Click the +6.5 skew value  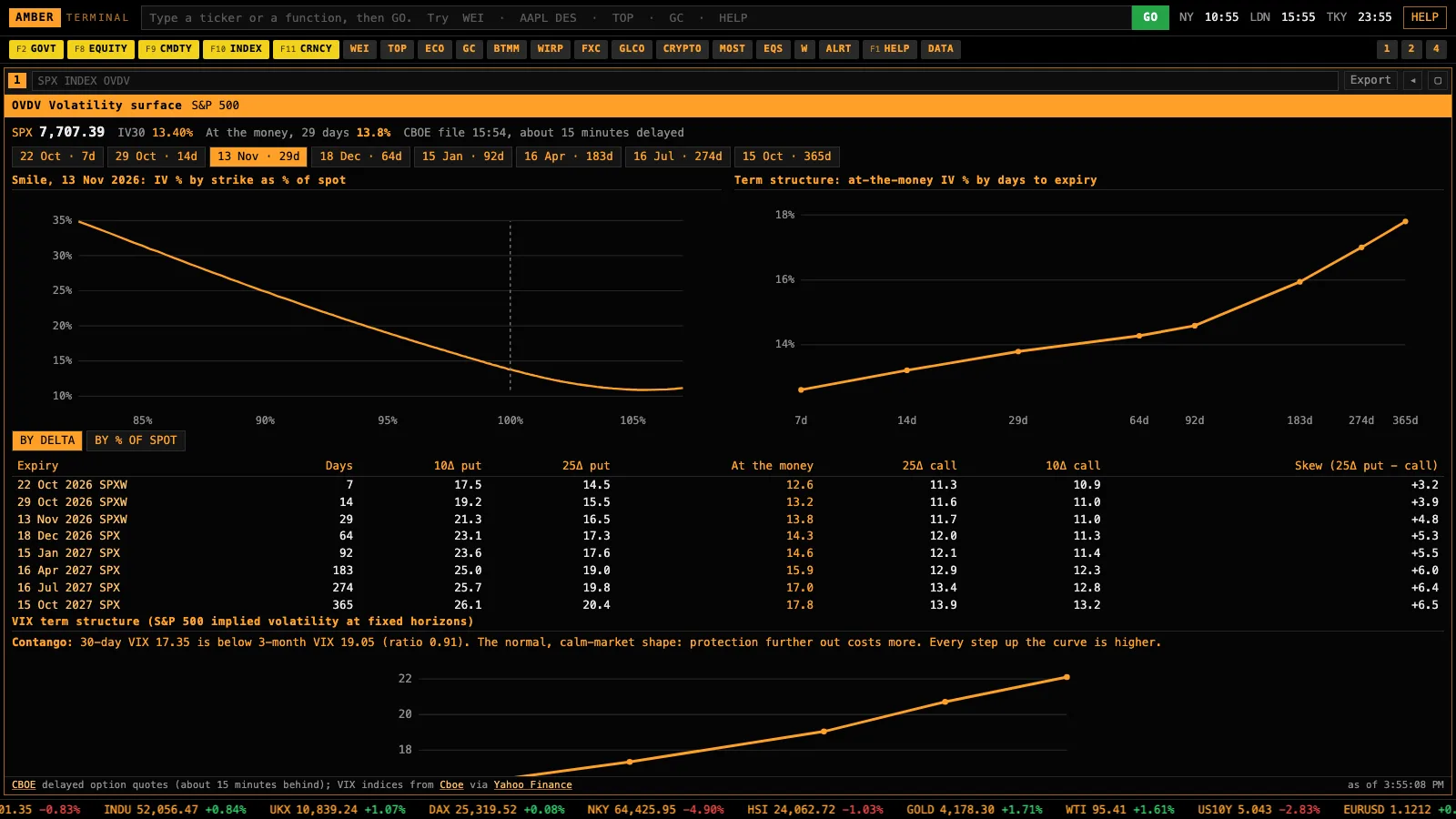point(1425,605)
